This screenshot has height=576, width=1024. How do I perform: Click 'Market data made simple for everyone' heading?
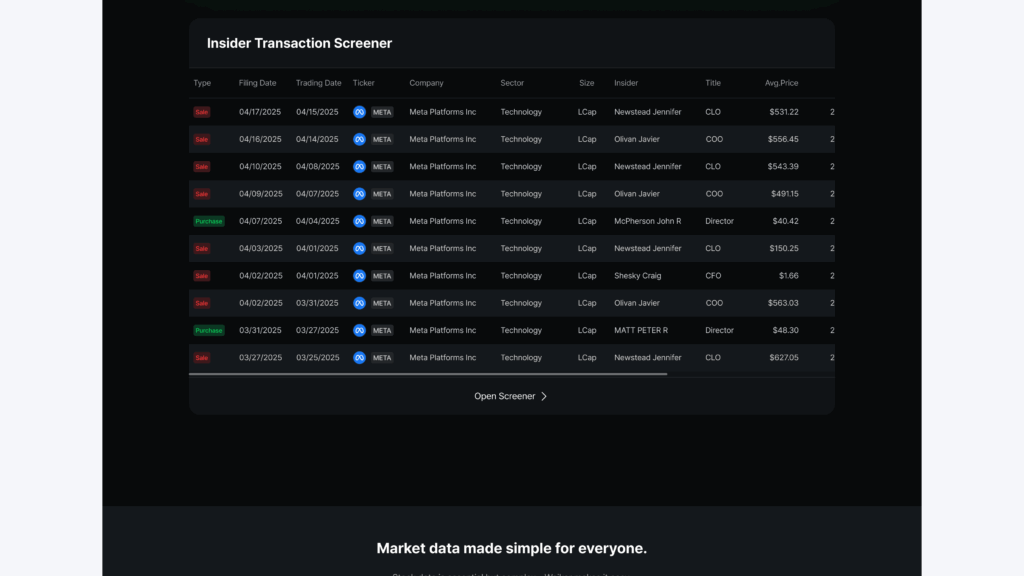[x=511, y=549]
